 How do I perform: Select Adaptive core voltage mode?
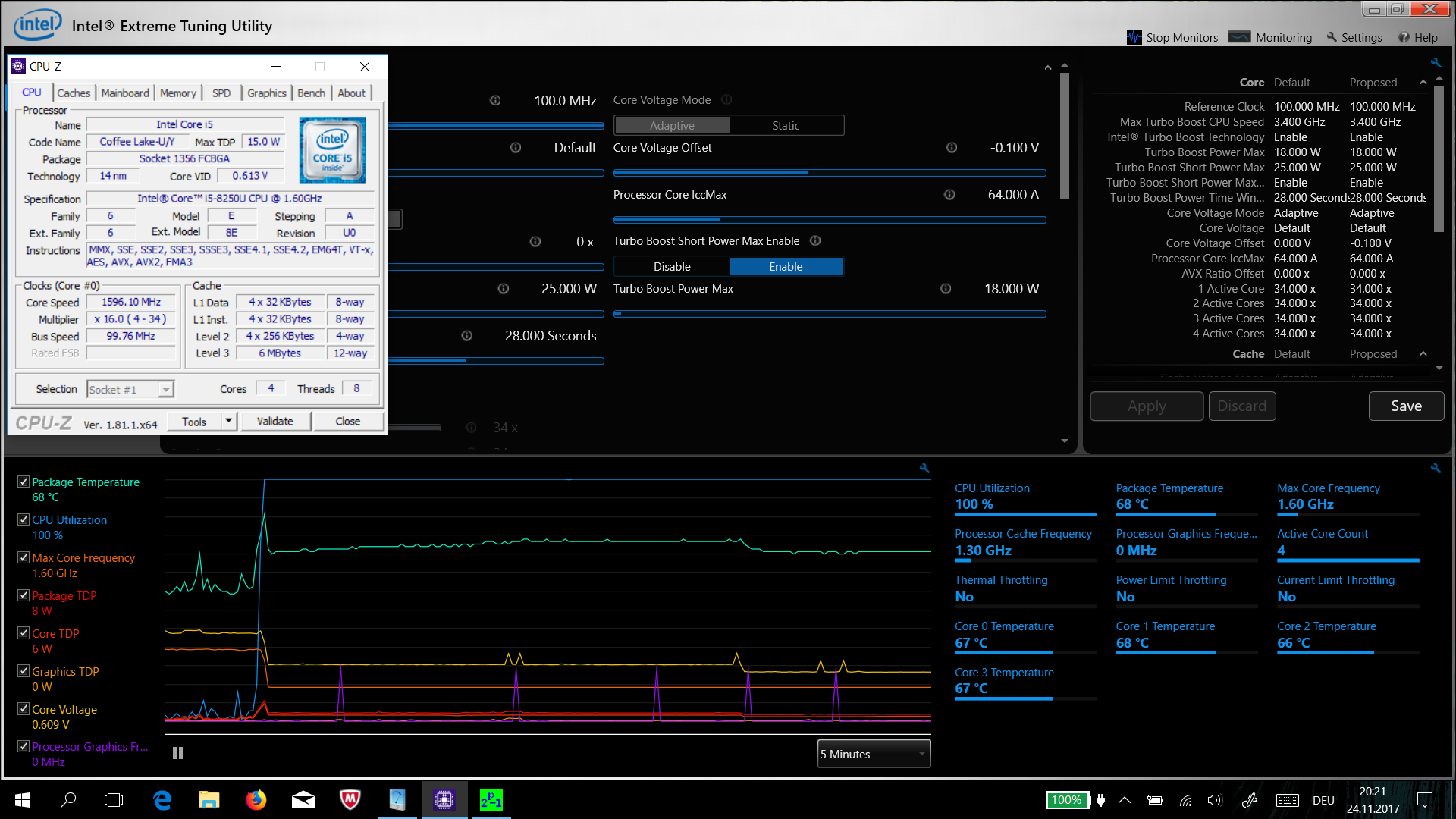672,126
